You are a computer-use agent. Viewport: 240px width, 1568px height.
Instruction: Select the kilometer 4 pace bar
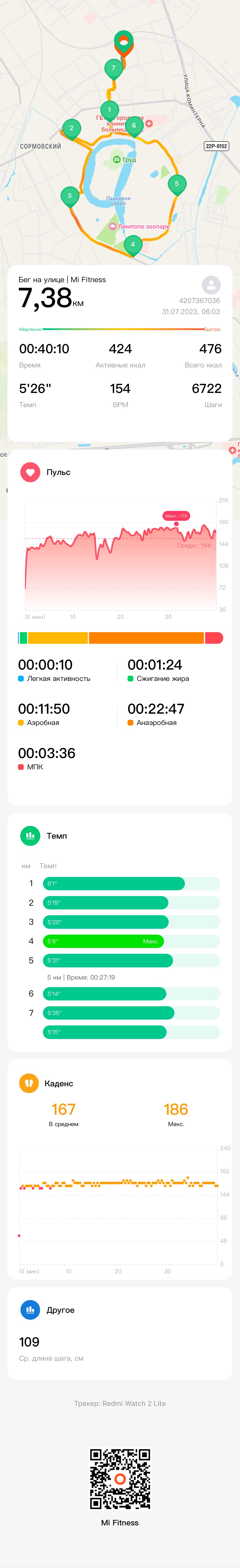pos(103,941)
